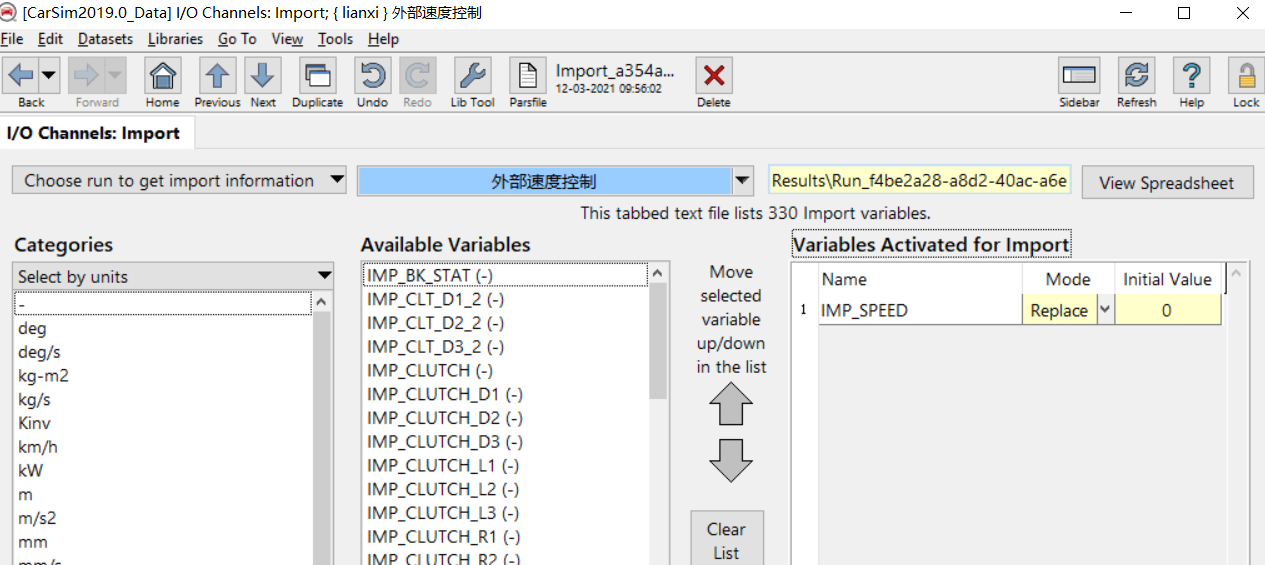
Task: Duplicate the current dataset
Action: pyautogui.click(x=317, y=75)
